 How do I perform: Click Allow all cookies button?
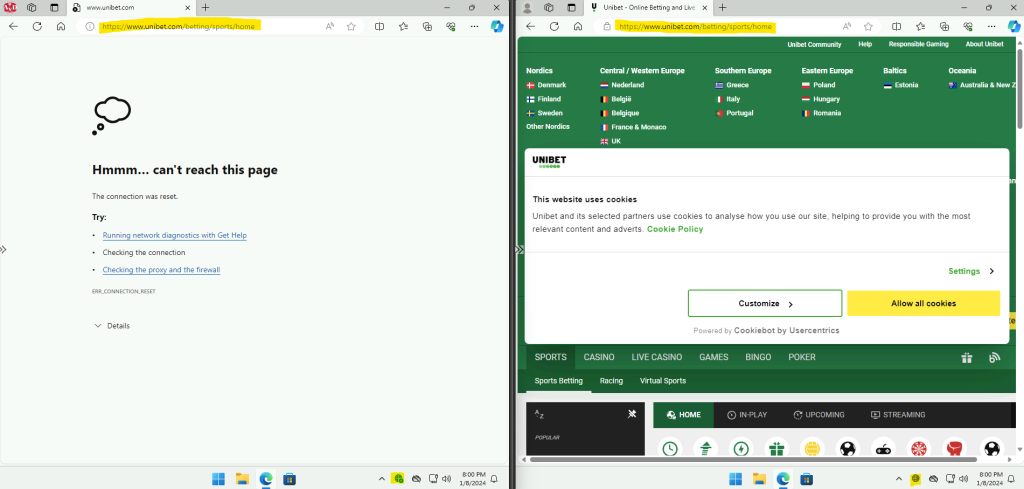point(923,304)
